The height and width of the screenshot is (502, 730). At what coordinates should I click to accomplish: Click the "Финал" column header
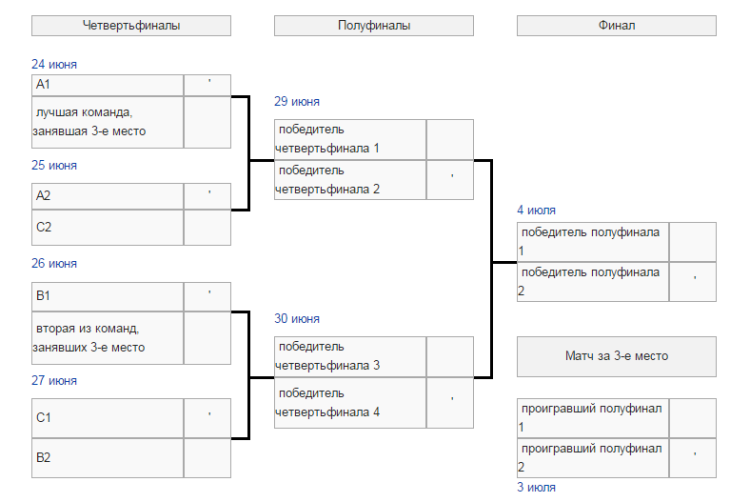point(616,26)
